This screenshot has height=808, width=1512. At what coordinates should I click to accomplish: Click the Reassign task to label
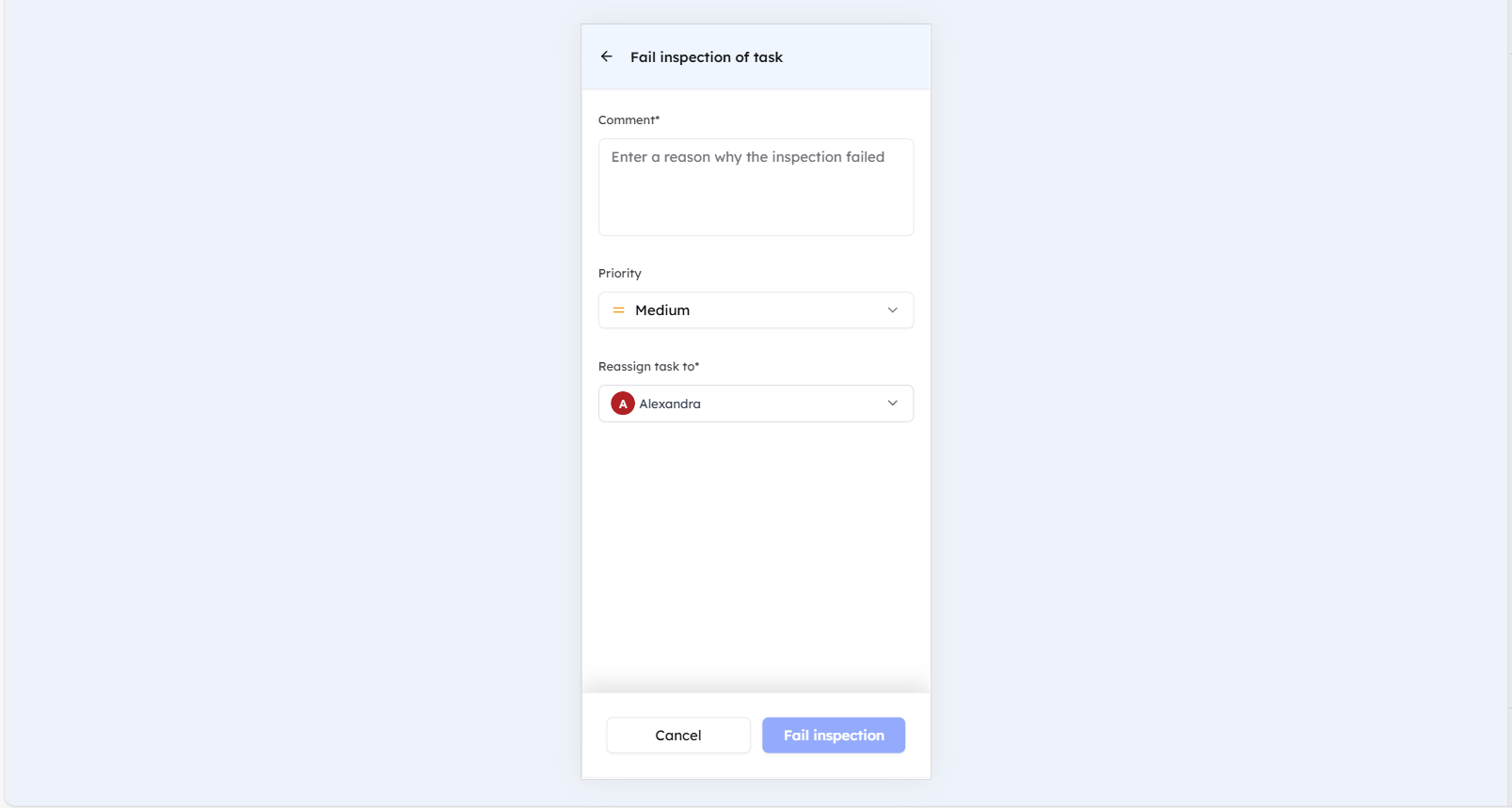pos(648,367)
